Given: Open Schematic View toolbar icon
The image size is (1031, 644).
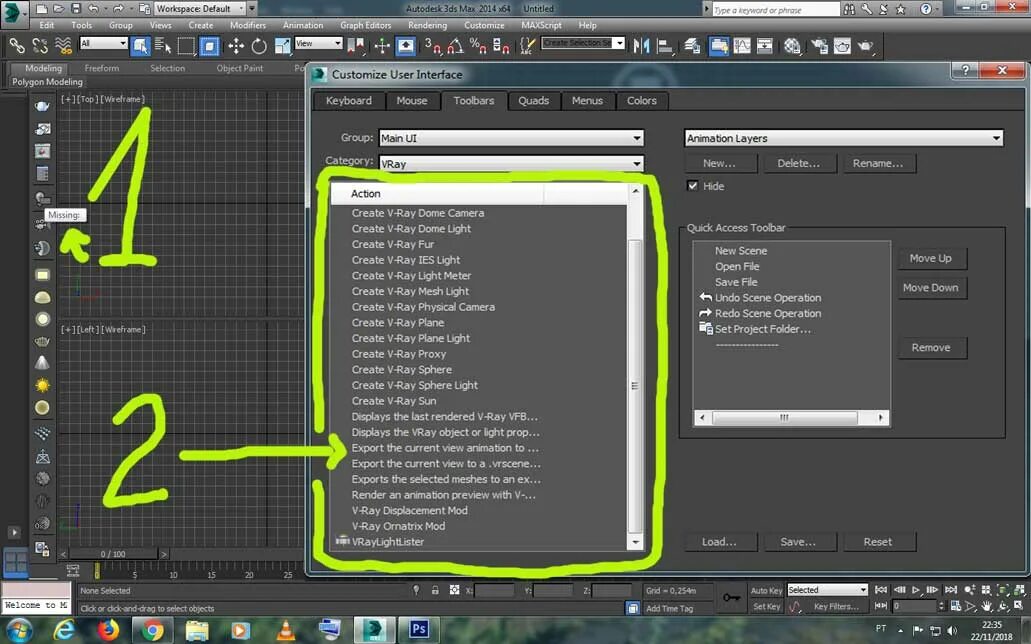Looking at the screenshot, I should pyautogui.click(x=765, y=45).
